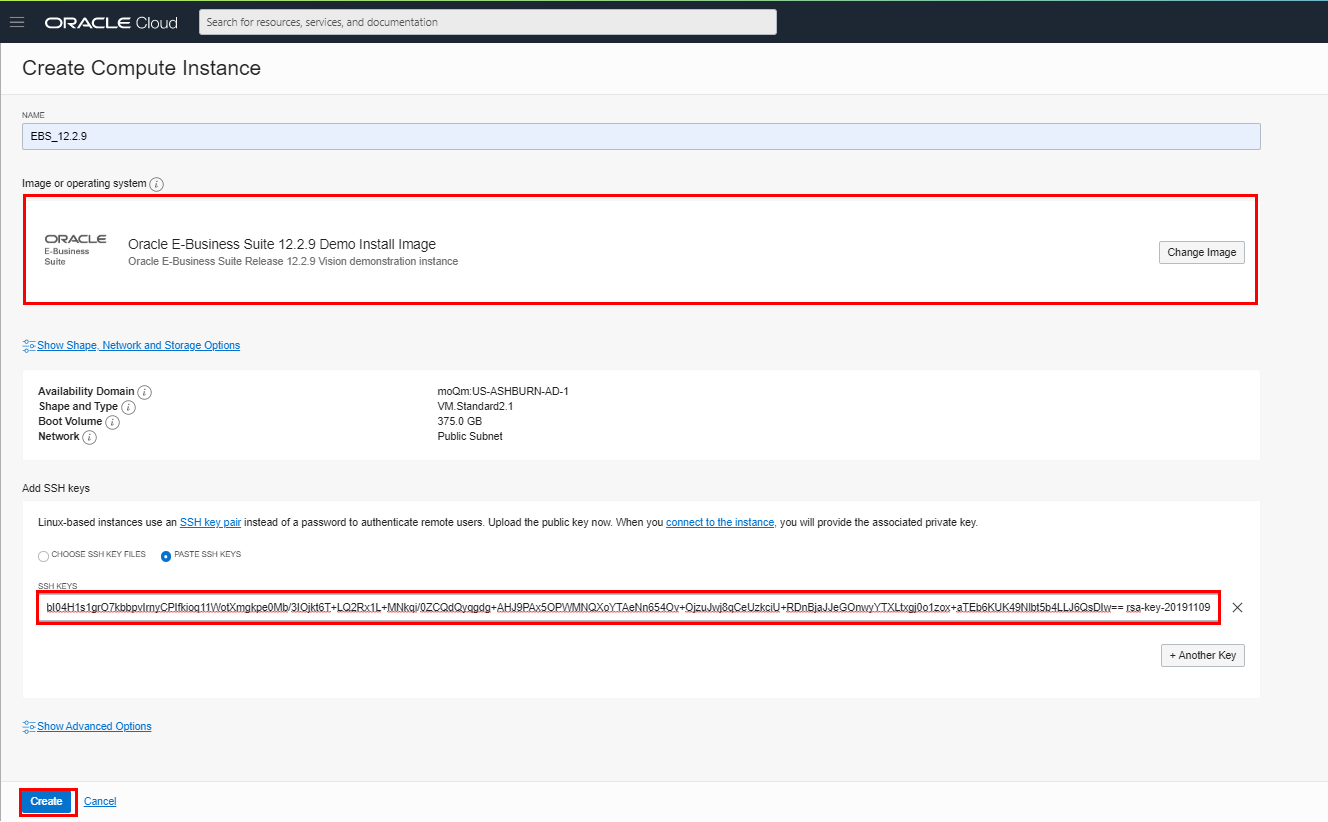Image resolution: width=1328 pixels, height=822 pixels.
Task: Click the instance NAME input field
Action: coord(641,136)
